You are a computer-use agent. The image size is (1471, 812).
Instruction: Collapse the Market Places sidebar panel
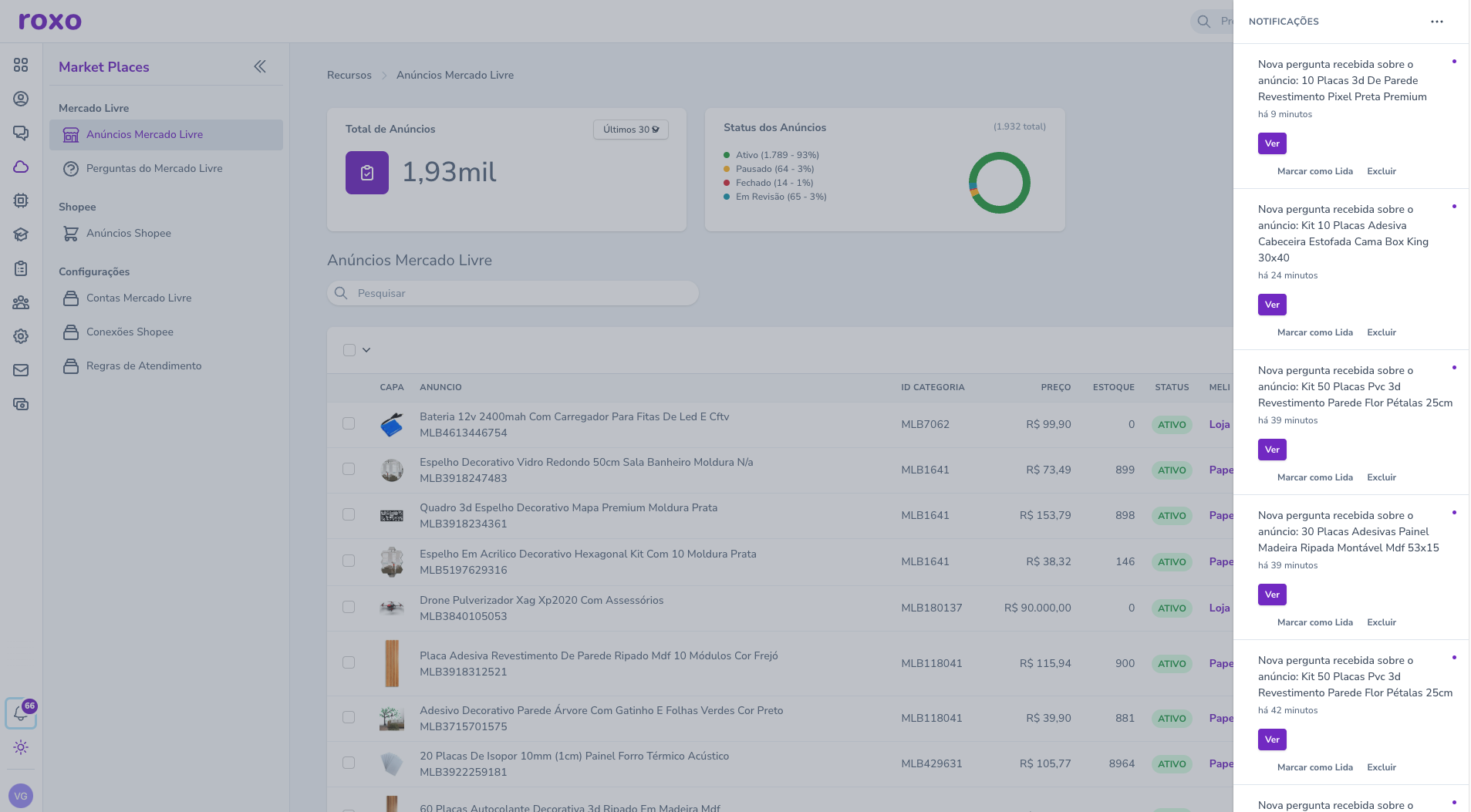point(260,66)
